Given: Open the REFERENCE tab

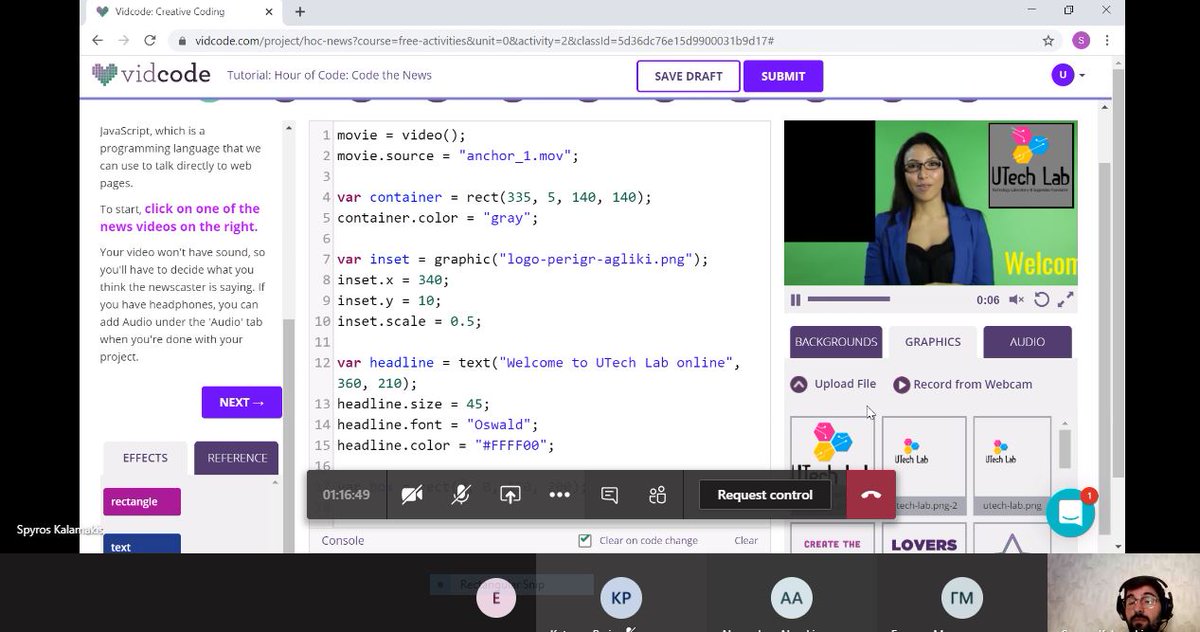Looking at the screenshot, I should coord(237,458).
